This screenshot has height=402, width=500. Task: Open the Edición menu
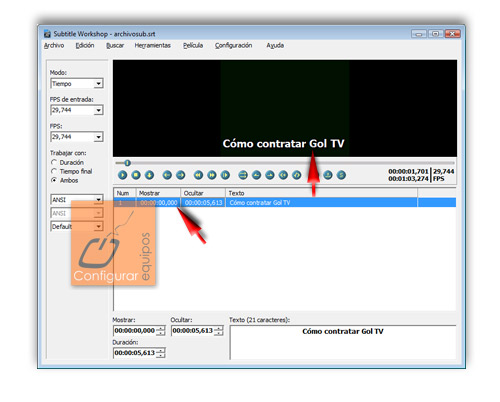[x=85, y=45]
